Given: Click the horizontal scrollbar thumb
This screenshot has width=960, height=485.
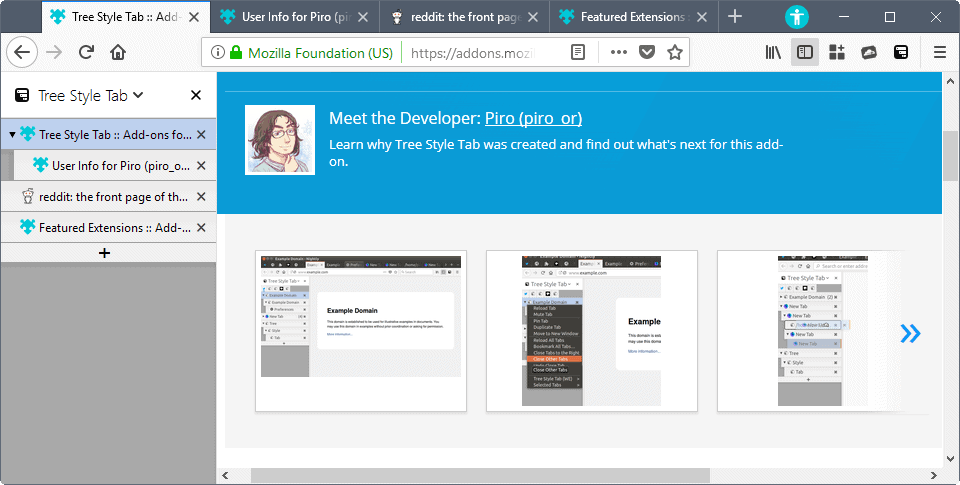Looking at the screenshot, I should pyautogui.click(x=480, y=475).
